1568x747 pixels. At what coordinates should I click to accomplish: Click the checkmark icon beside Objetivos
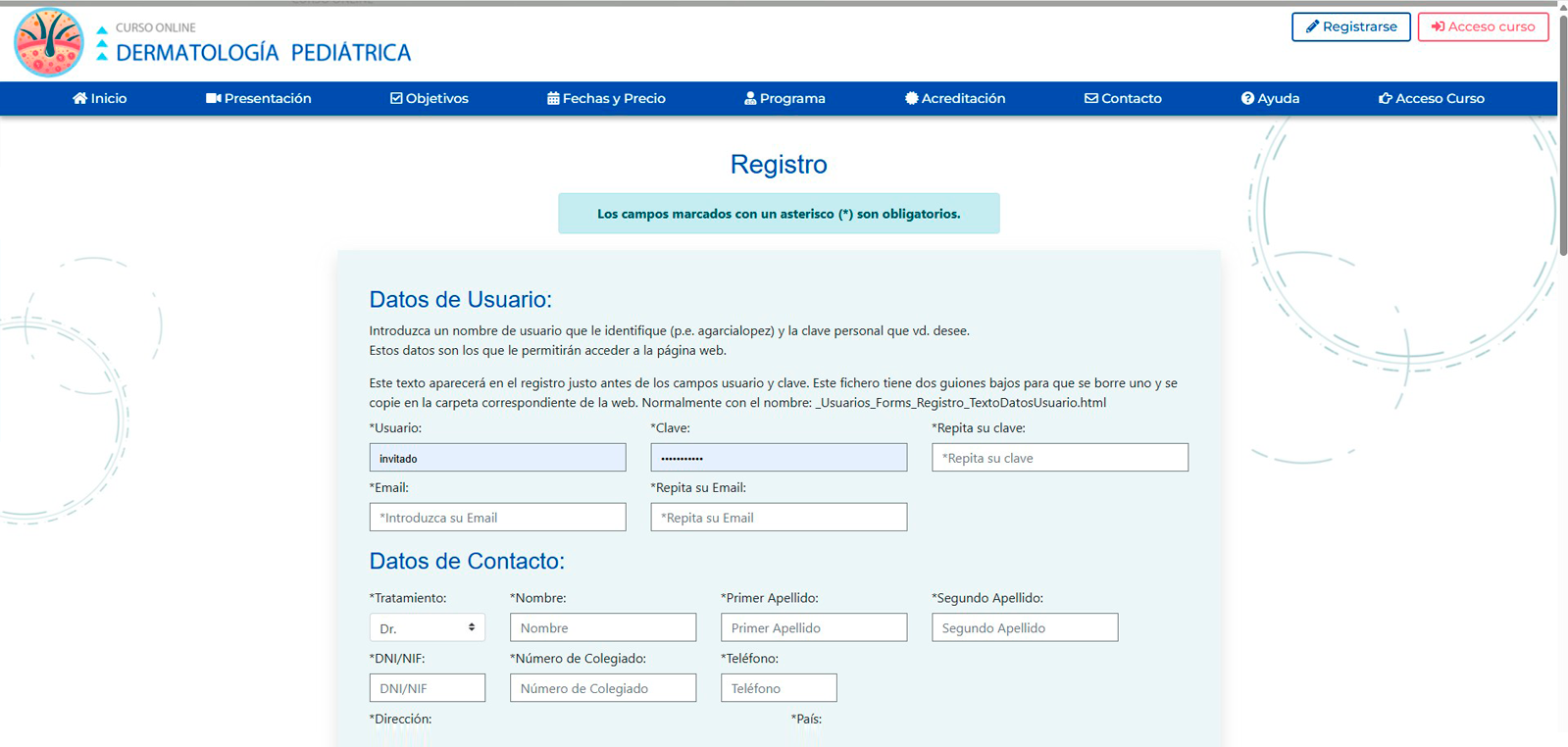click(396, 98)
